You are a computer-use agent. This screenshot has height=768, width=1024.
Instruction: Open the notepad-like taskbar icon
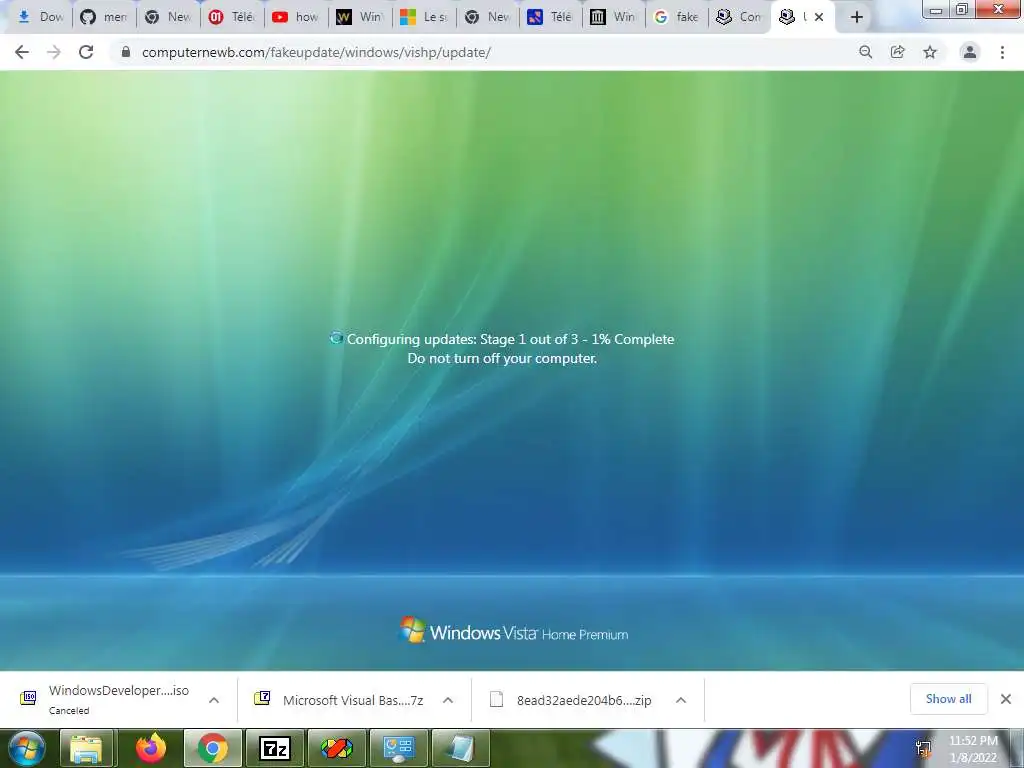460,748
